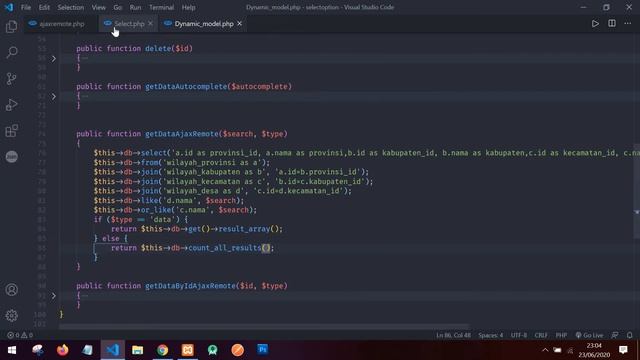The width and height of the screenshot is (640, 360).
Task: Run the PHP file with play icon
Action: click(595, 24)
